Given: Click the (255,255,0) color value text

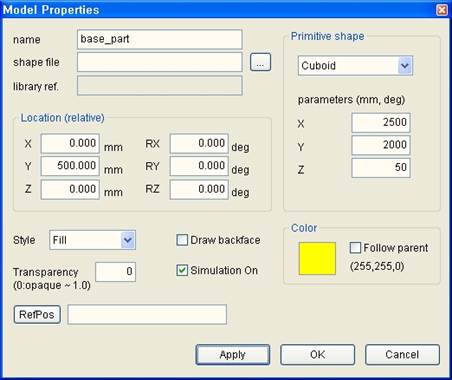Looking at the screenshot, I should [x=377, y=266].
